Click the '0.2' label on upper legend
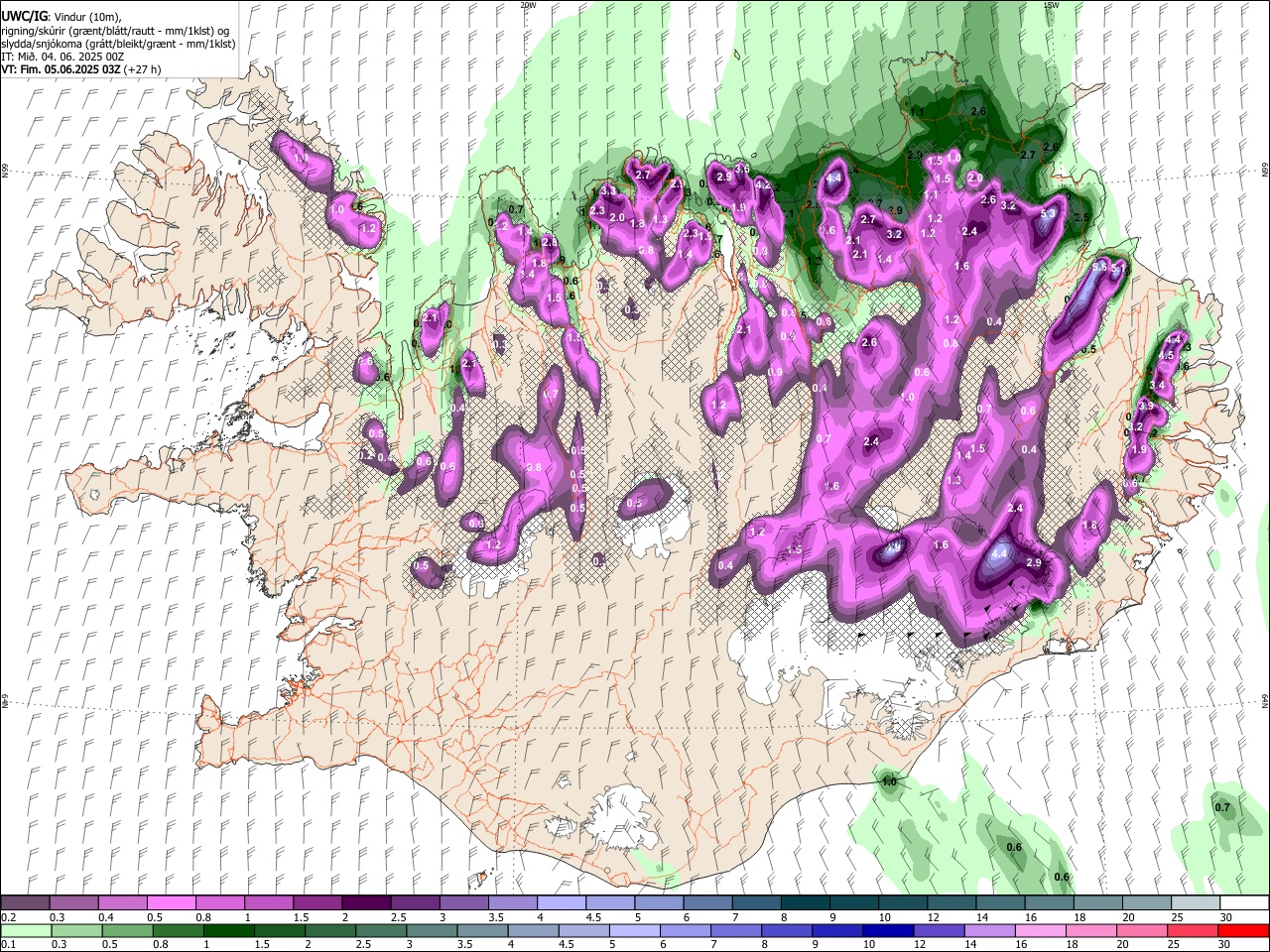1270x952 pixels. 7,917
